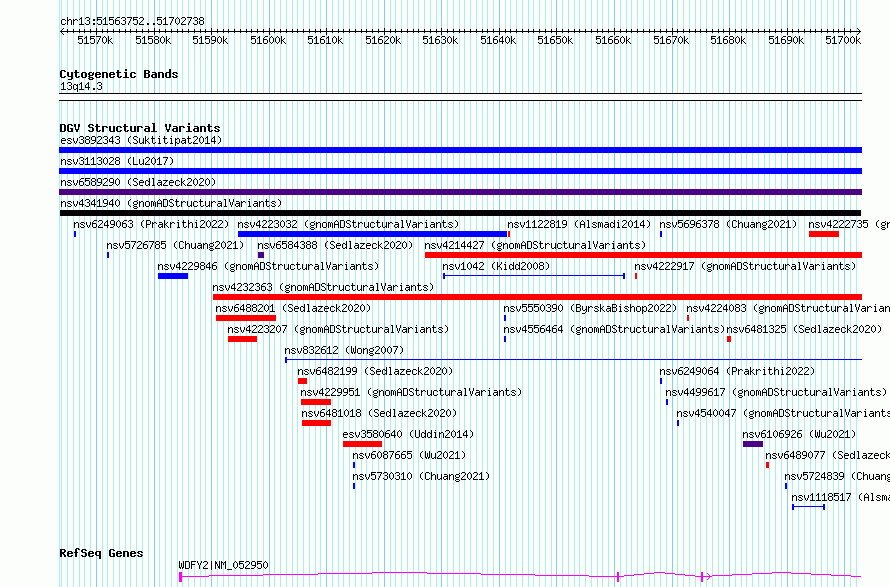Click the nsv5724839 variant label
Screen dimensions: 890x587
point(837,476)
